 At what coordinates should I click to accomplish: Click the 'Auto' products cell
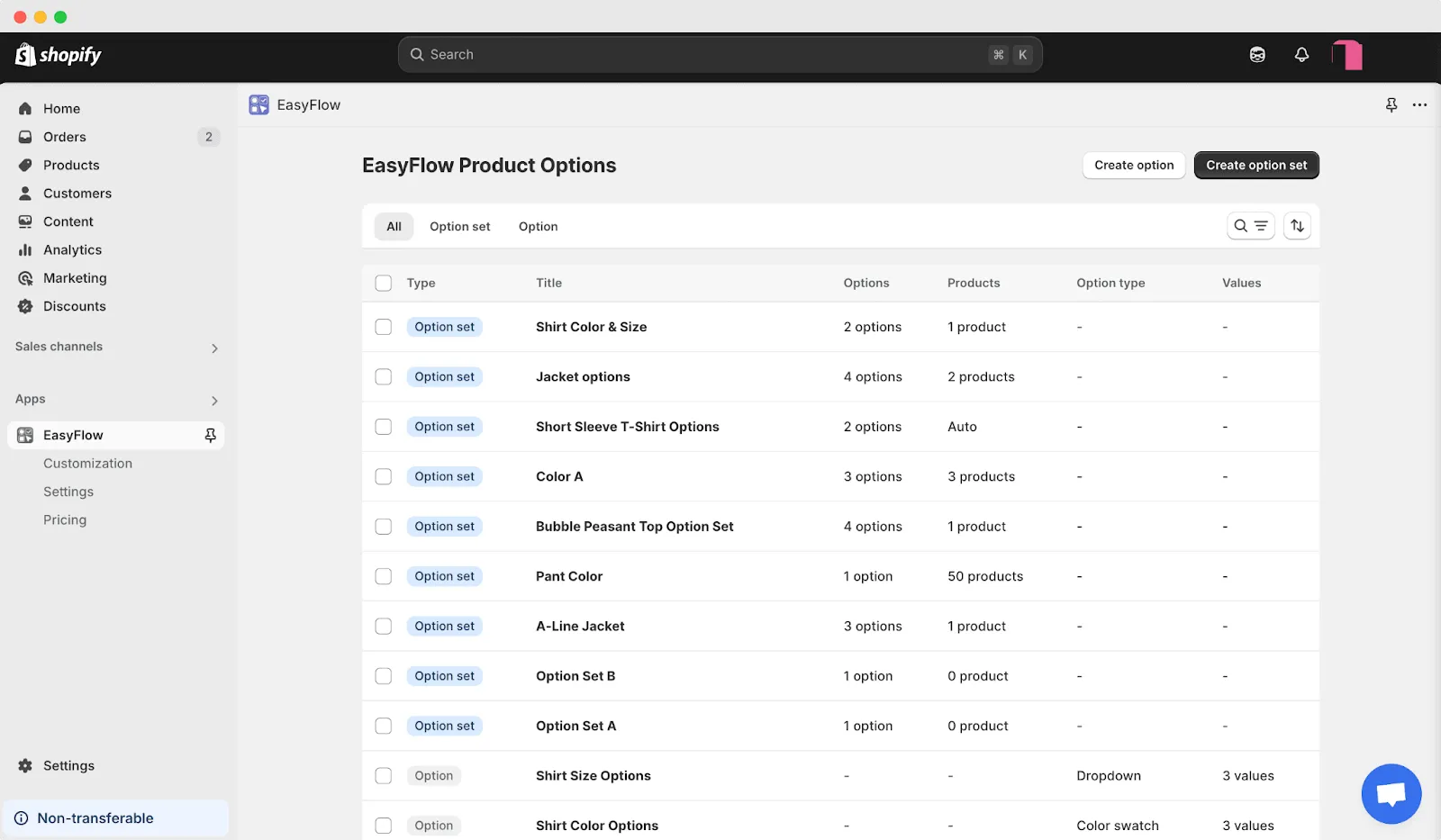[x=962, y=427]
